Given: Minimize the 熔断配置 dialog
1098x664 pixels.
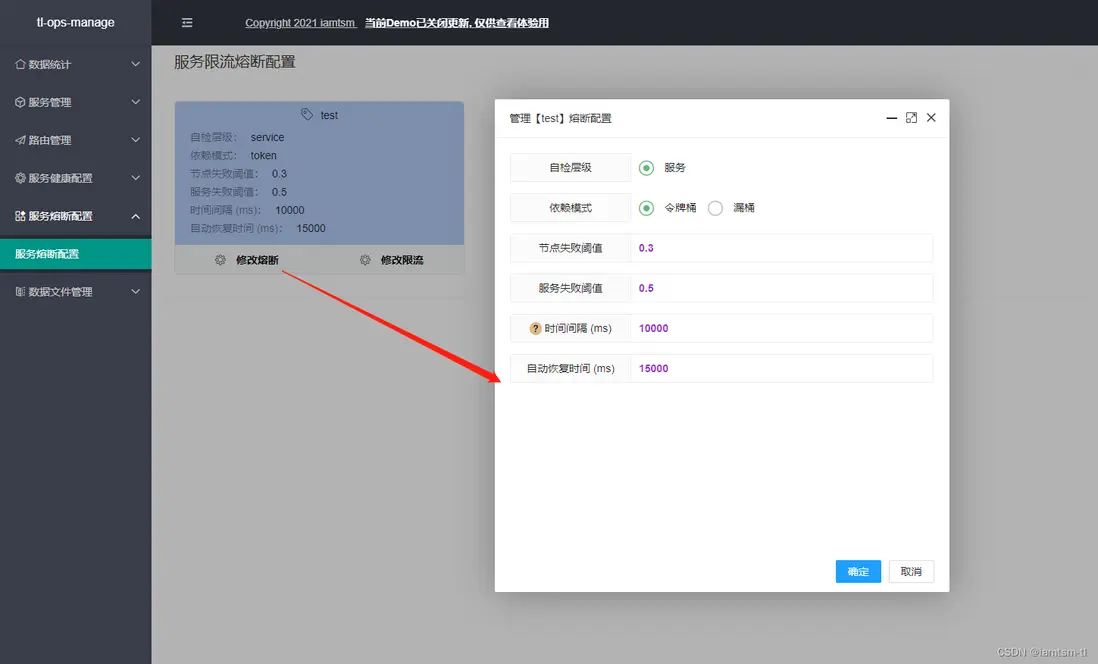Looking at the screenshot, I should point(891,118).
